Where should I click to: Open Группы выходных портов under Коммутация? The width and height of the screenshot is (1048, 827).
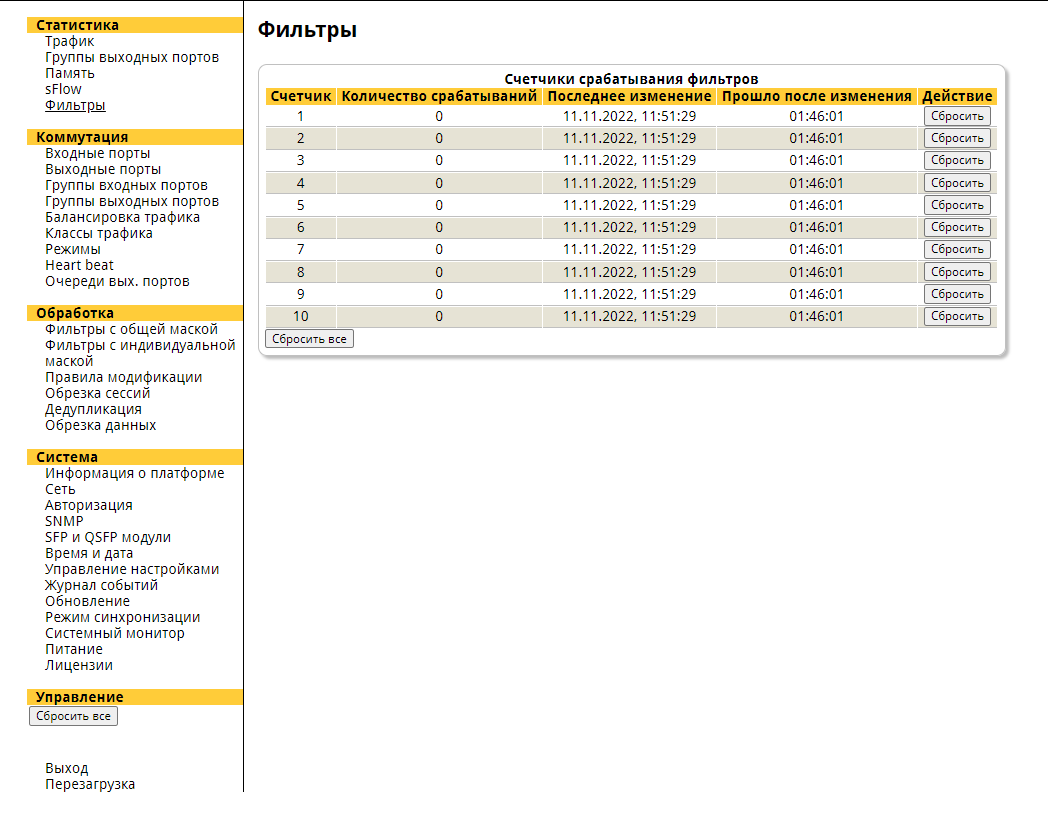[132, 201]
